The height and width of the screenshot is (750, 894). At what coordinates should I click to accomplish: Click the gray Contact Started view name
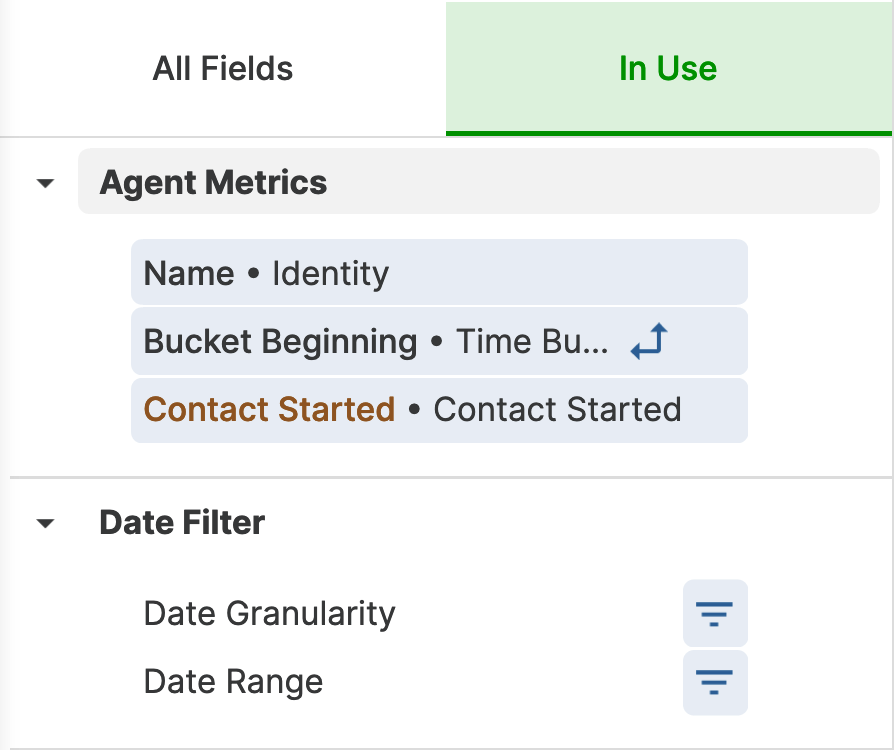(558, 409)
